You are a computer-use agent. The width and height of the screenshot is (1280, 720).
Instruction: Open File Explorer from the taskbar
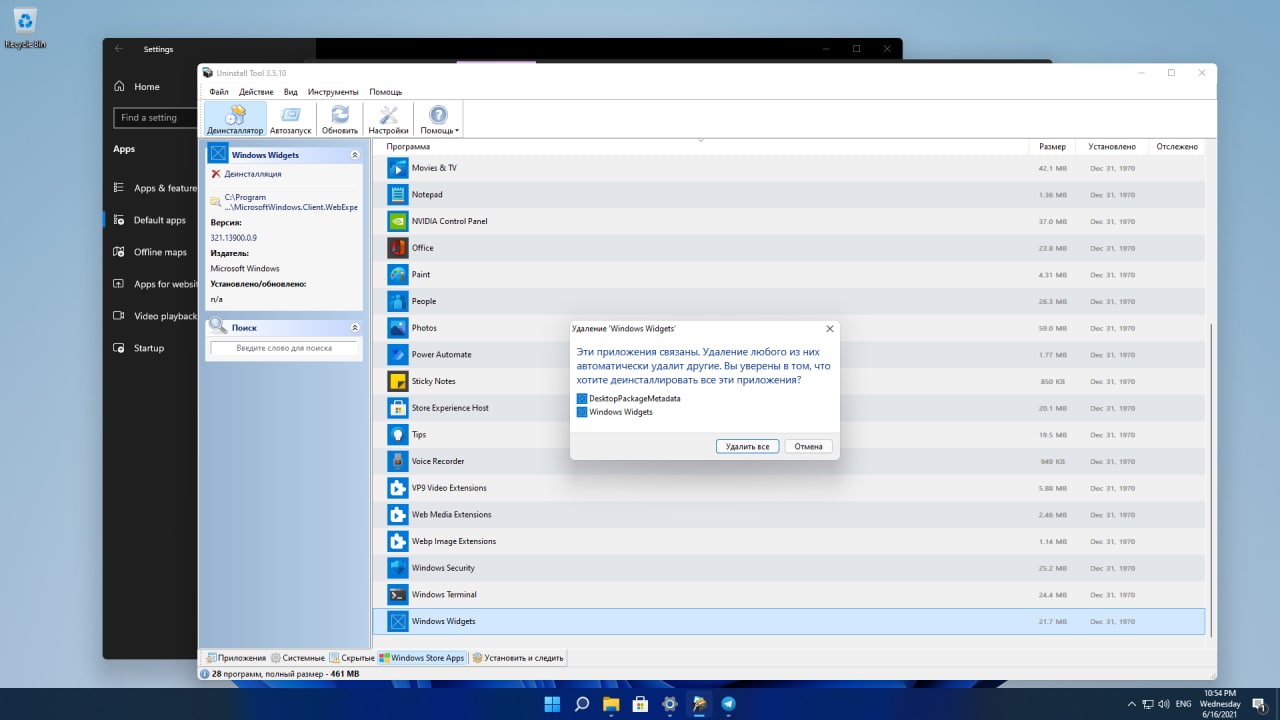click(x=611, y=704)
